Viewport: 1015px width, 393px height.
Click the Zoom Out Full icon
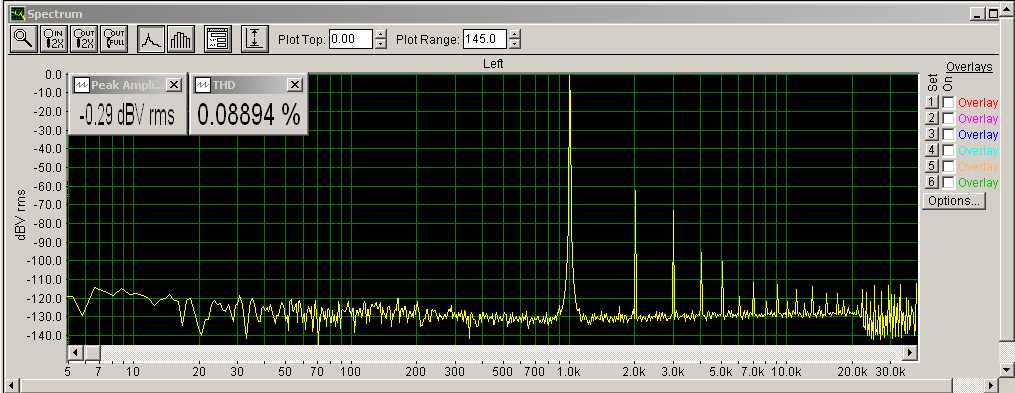coord(115,39)
